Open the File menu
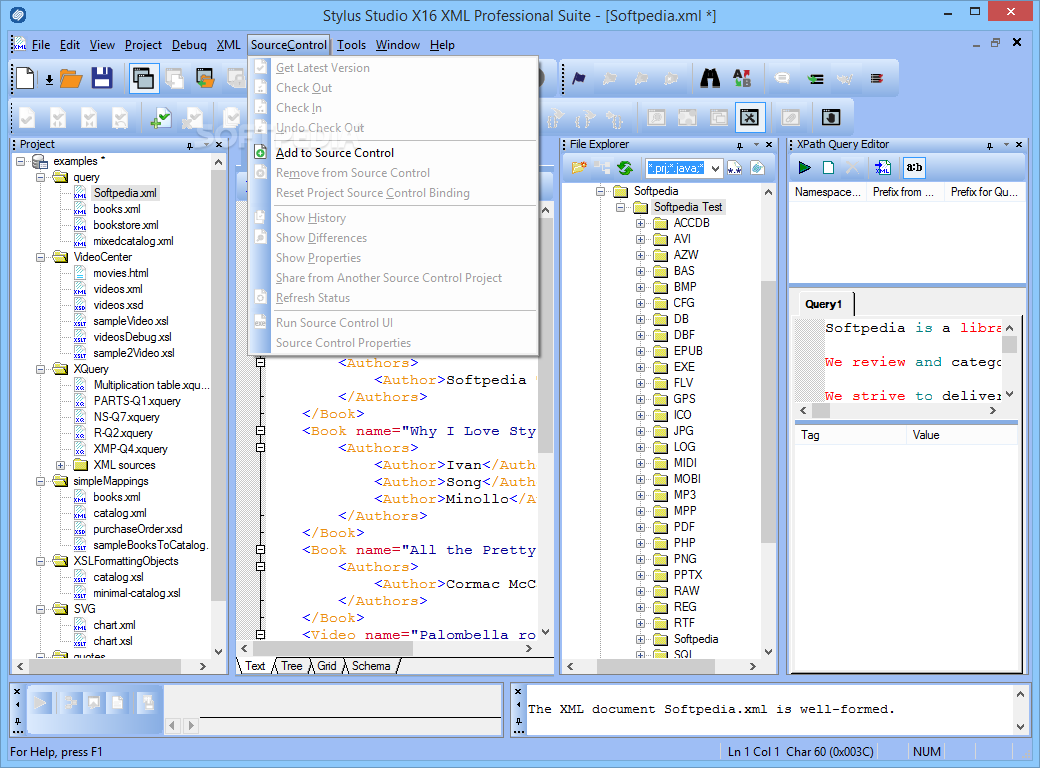 [40, 44]
